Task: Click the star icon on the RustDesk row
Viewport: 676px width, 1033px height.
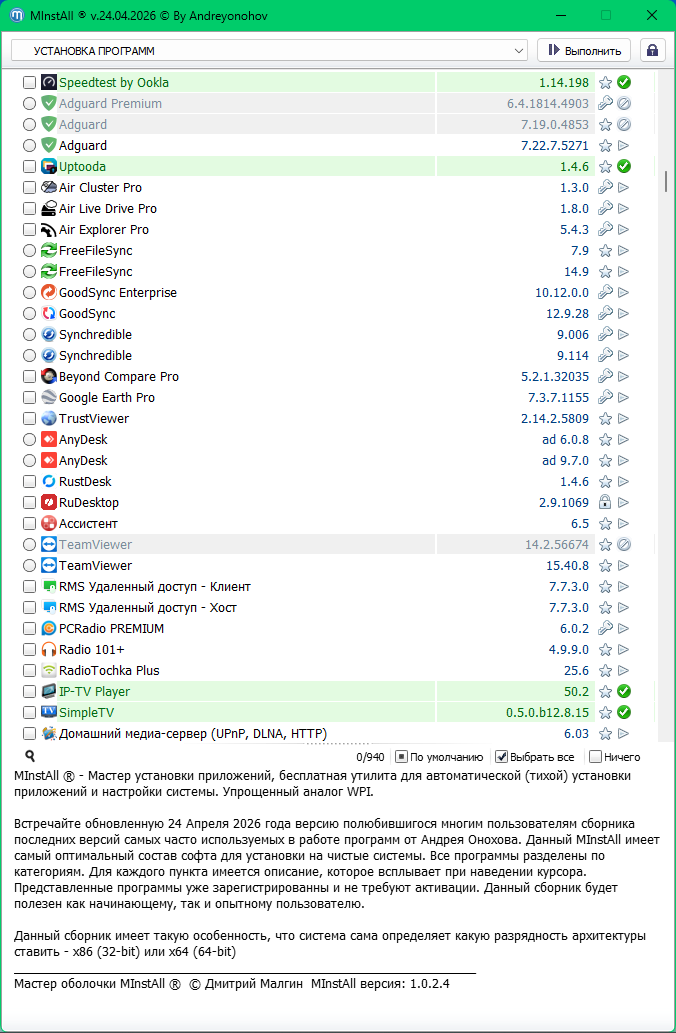Action: tap(605, 482)
